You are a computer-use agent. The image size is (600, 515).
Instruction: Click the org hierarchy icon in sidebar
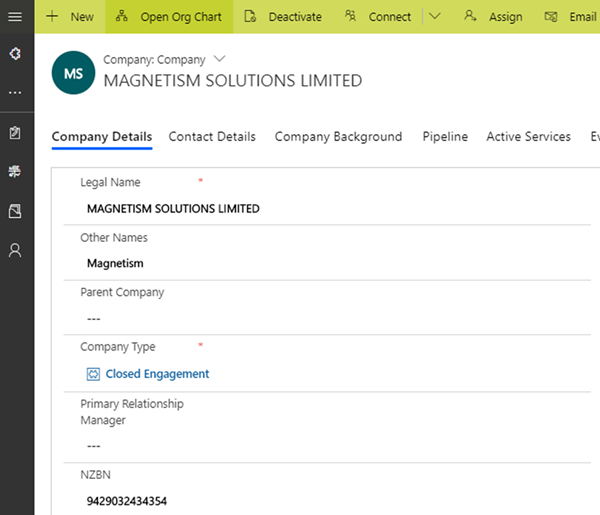tap(15, 172)
